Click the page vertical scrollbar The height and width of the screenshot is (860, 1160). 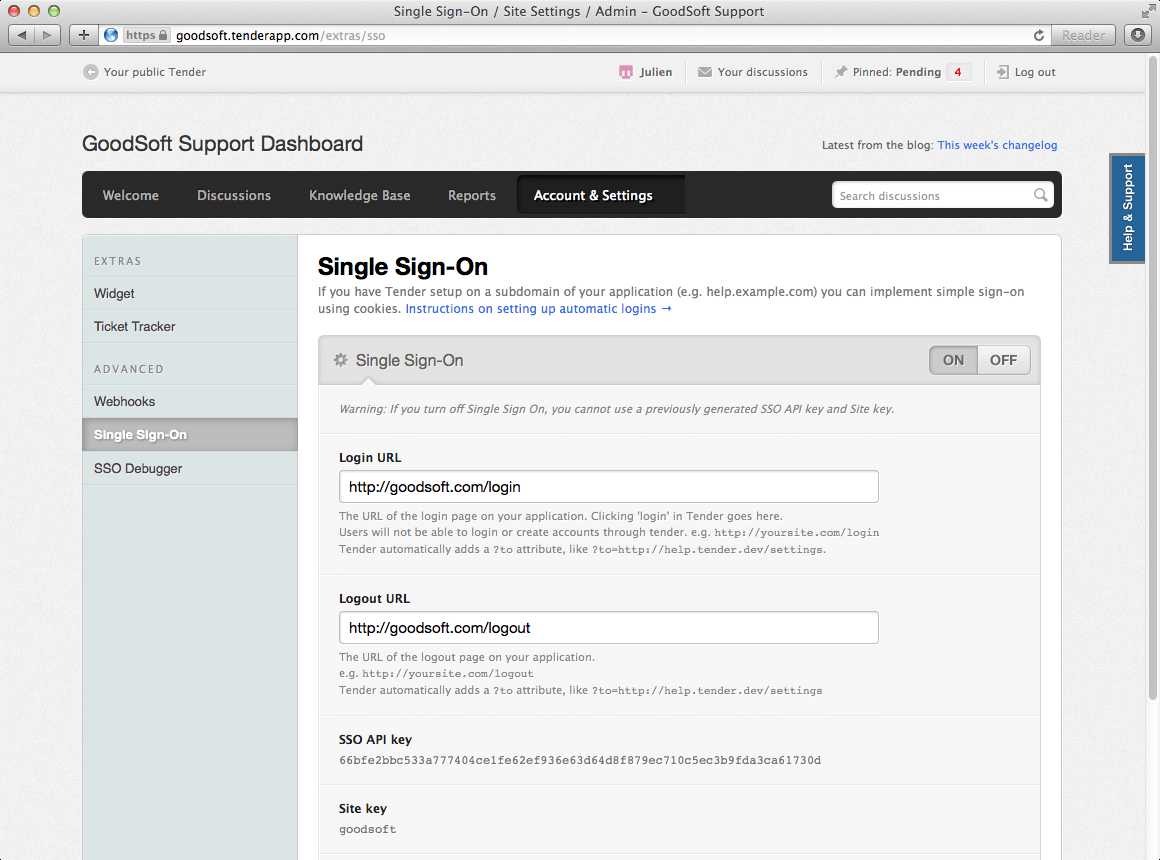pos(1152,377)
